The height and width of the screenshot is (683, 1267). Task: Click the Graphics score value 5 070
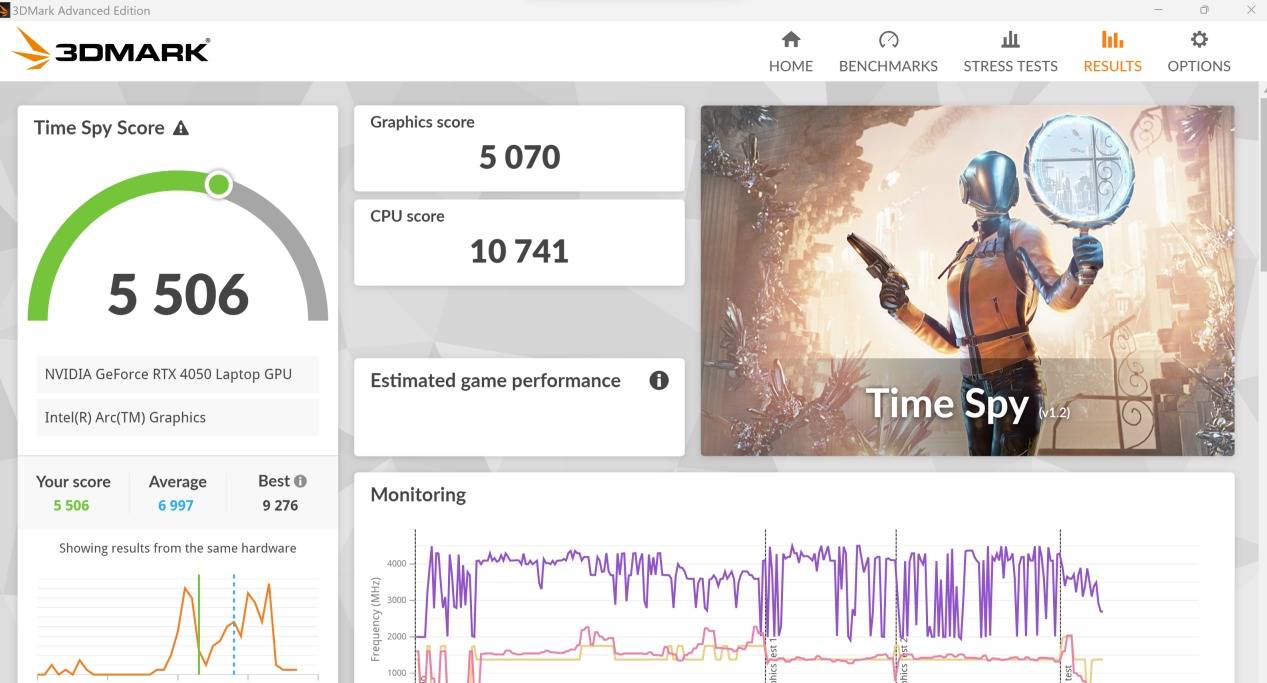coord(519,157)
